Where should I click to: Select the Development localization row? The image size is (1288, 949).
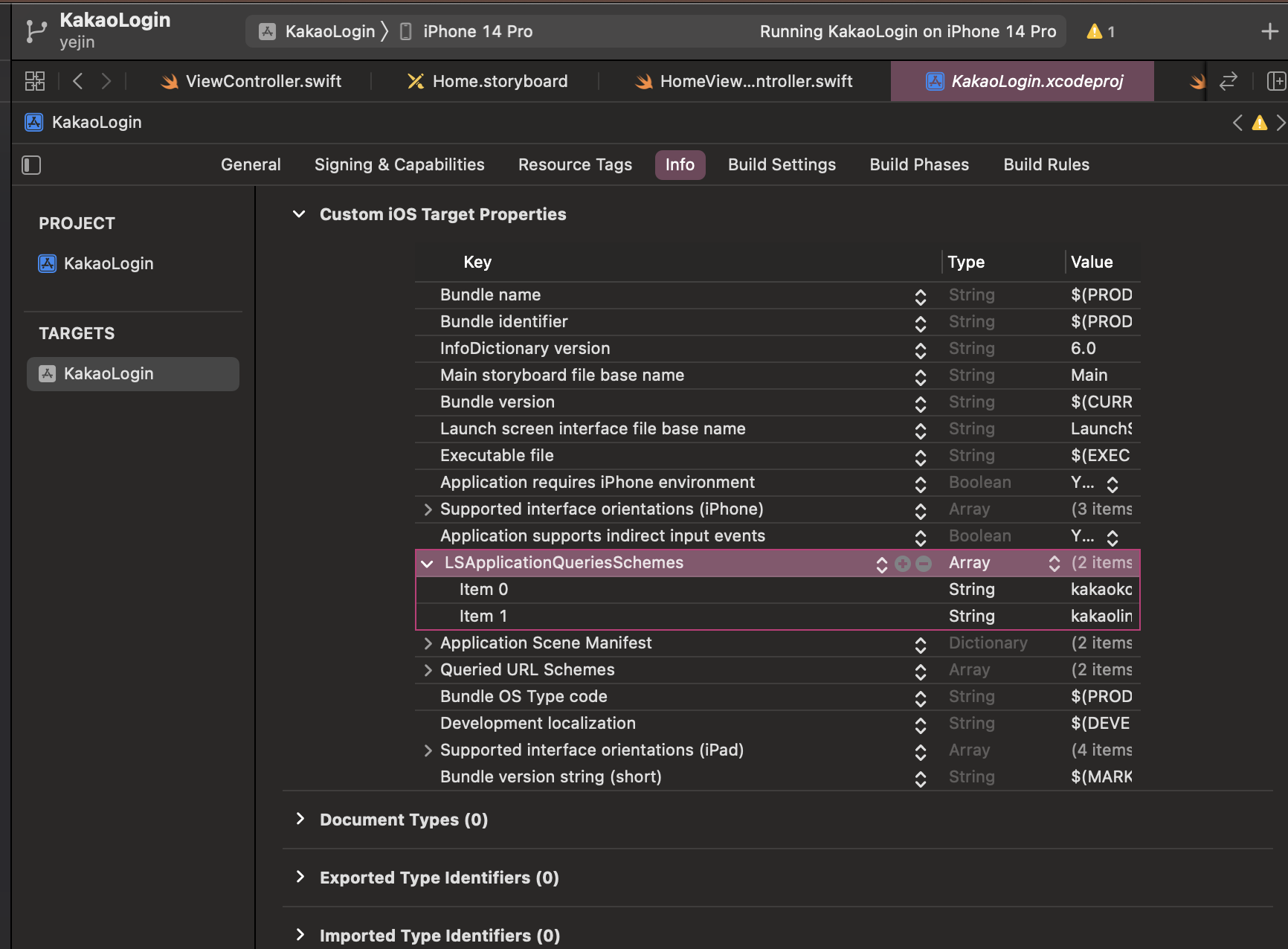777,724
